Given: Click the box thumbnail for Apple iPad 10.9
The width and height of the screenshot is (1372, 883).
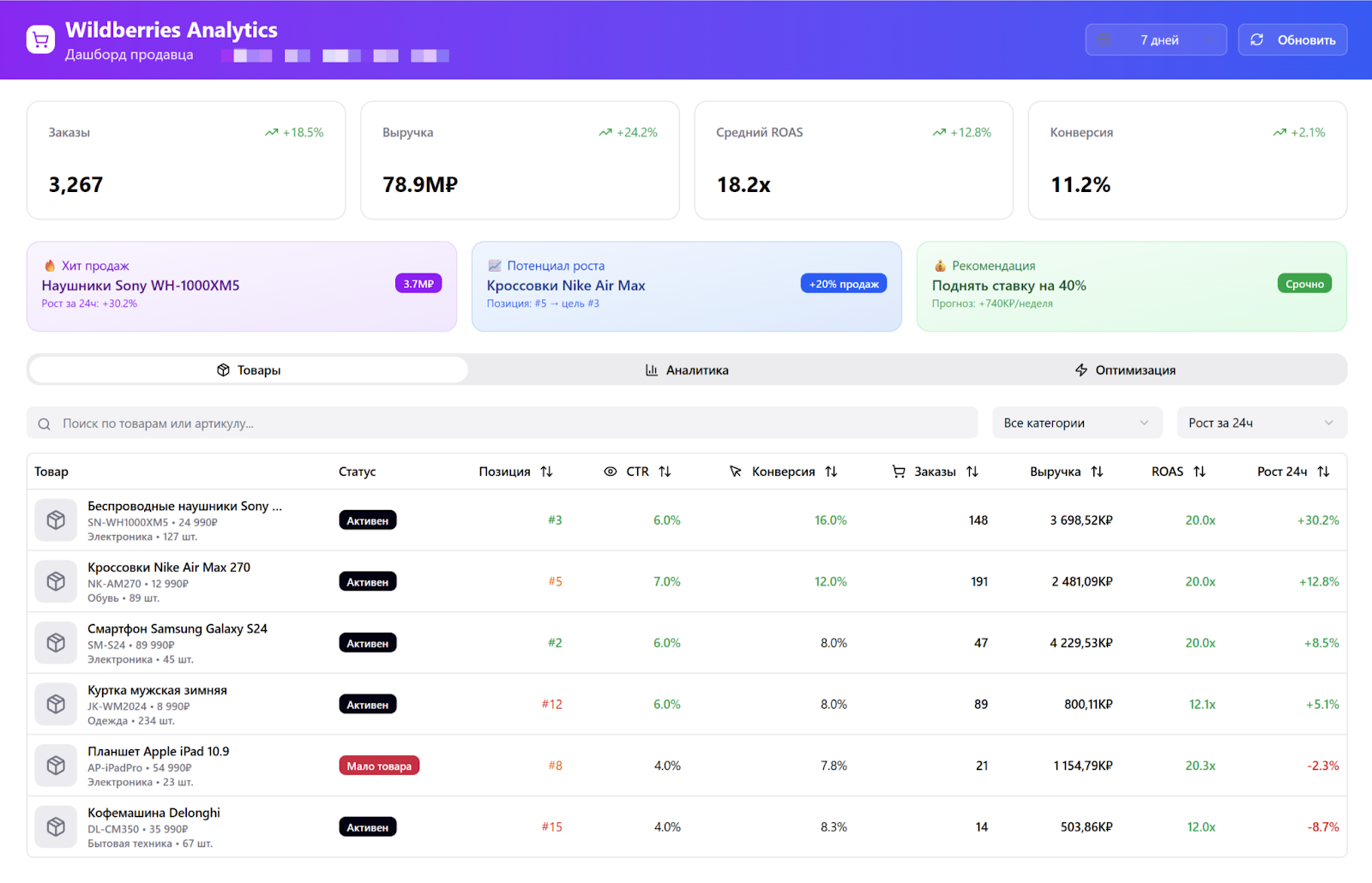Looking at the screenshot, I should coord(56,766).
